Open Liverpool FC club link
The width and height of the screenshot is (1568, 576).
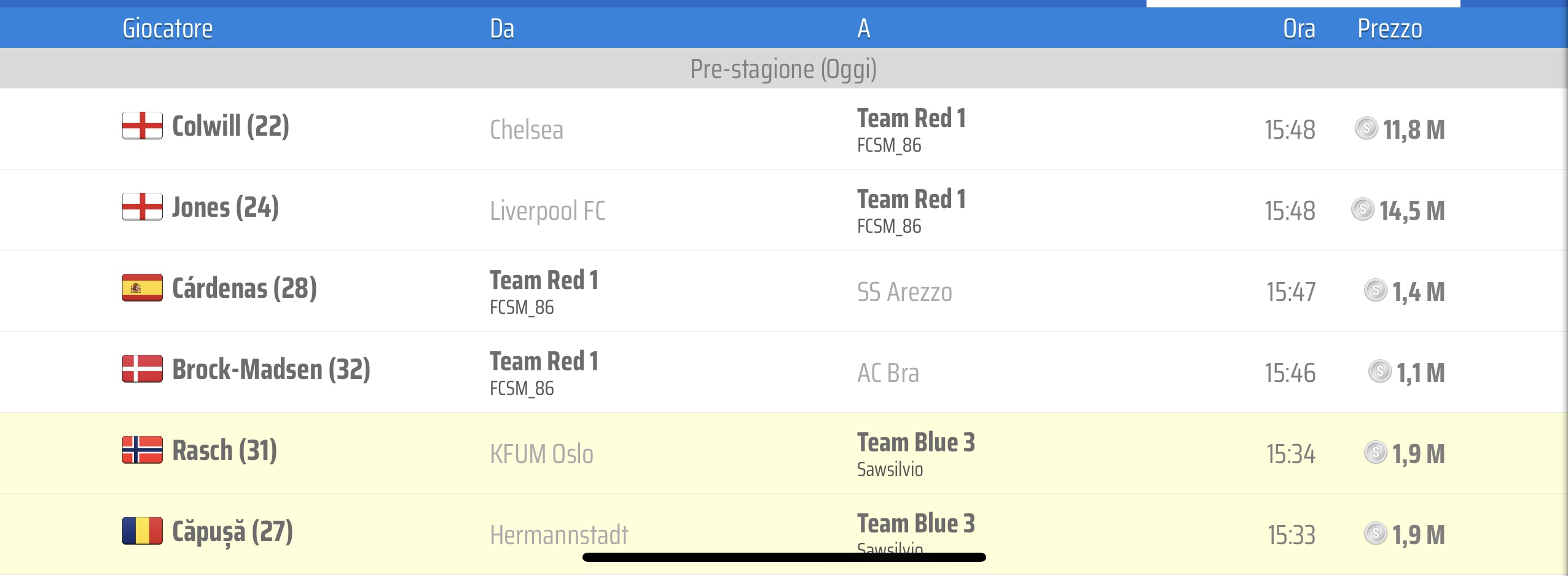click(547, 211)
